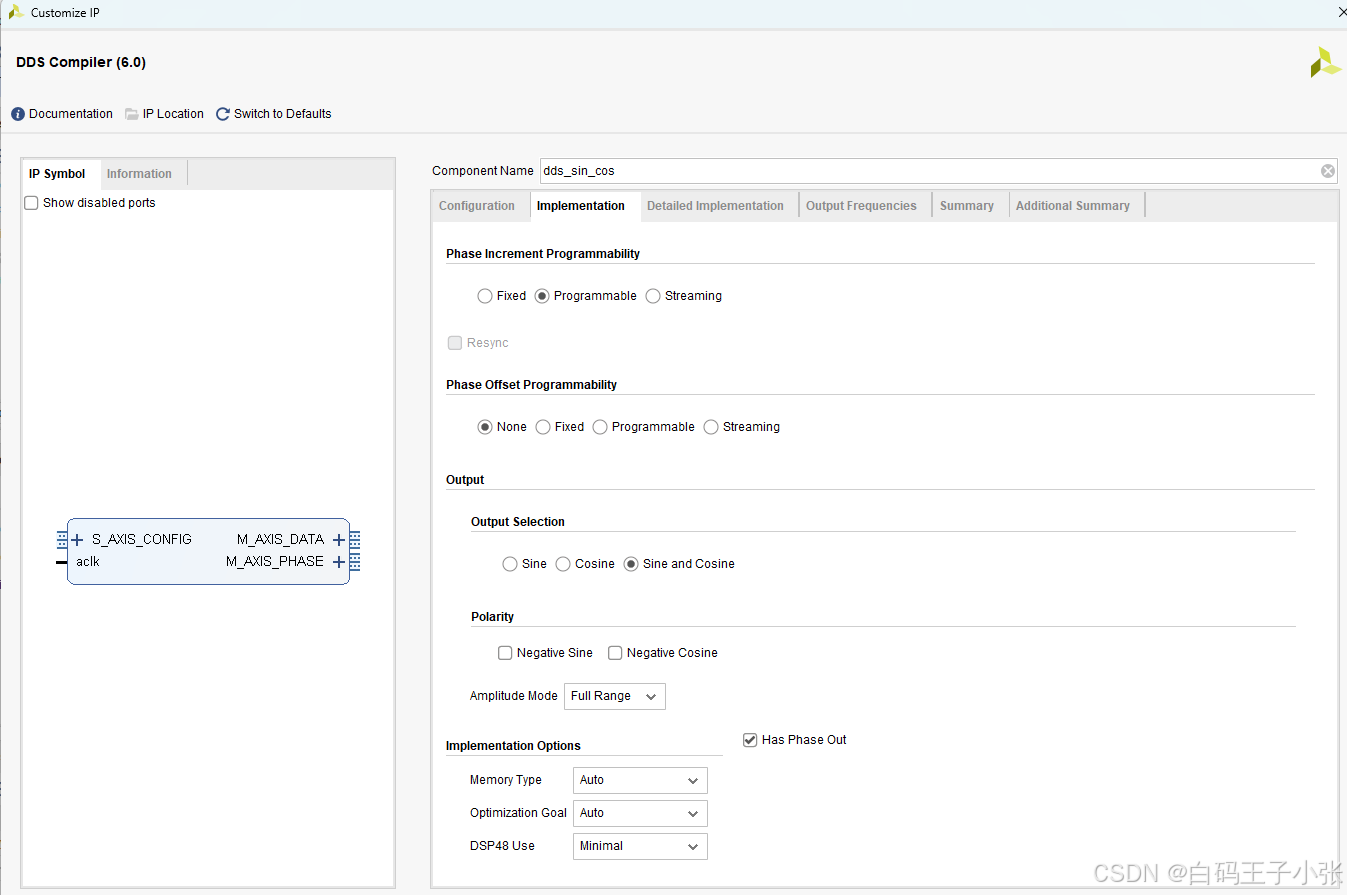
Task: Switch to the Information tab
Action: [139, 174]
